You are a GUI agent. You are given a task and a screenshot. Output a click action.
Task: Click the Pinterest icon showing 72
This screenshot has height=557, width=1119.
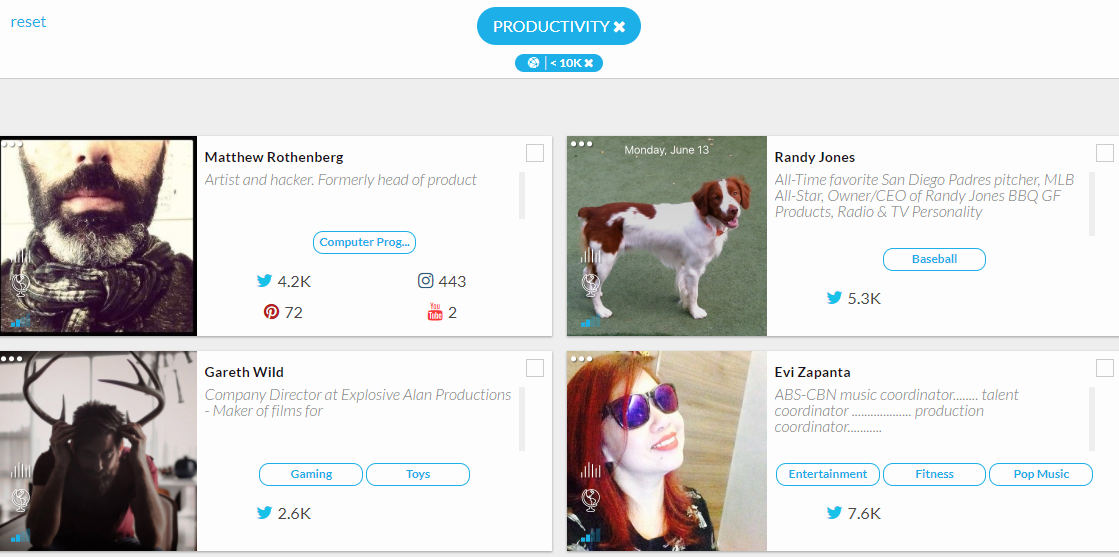pyautogui.click(x=271, y=312)
